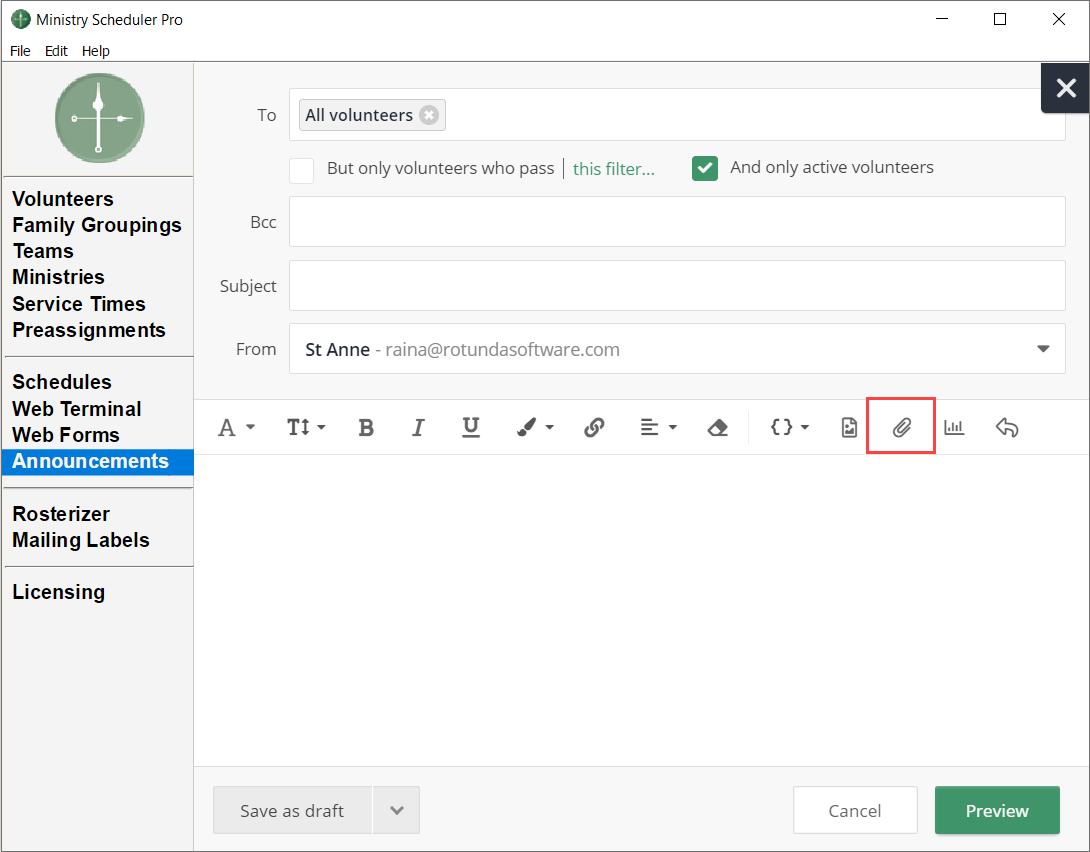Click the Preview button
The height and width of the screenshot is (852, 1090).
click(x=997, y=810)
